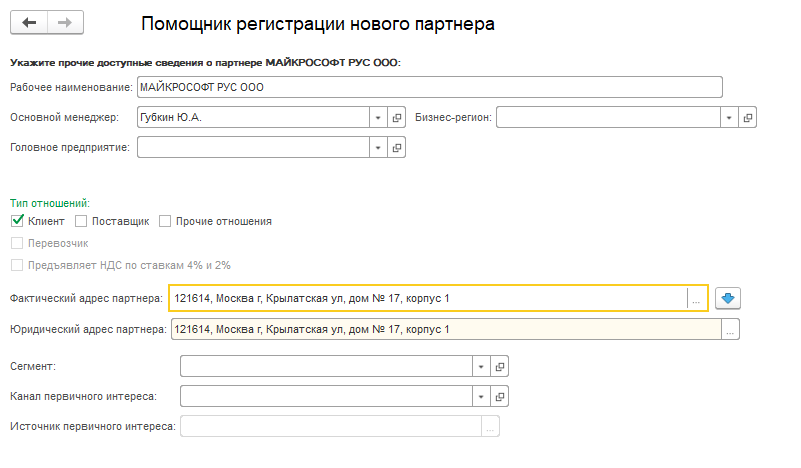
Task: Tick the Прочие отношения checkbox
Action: point(165,221)
